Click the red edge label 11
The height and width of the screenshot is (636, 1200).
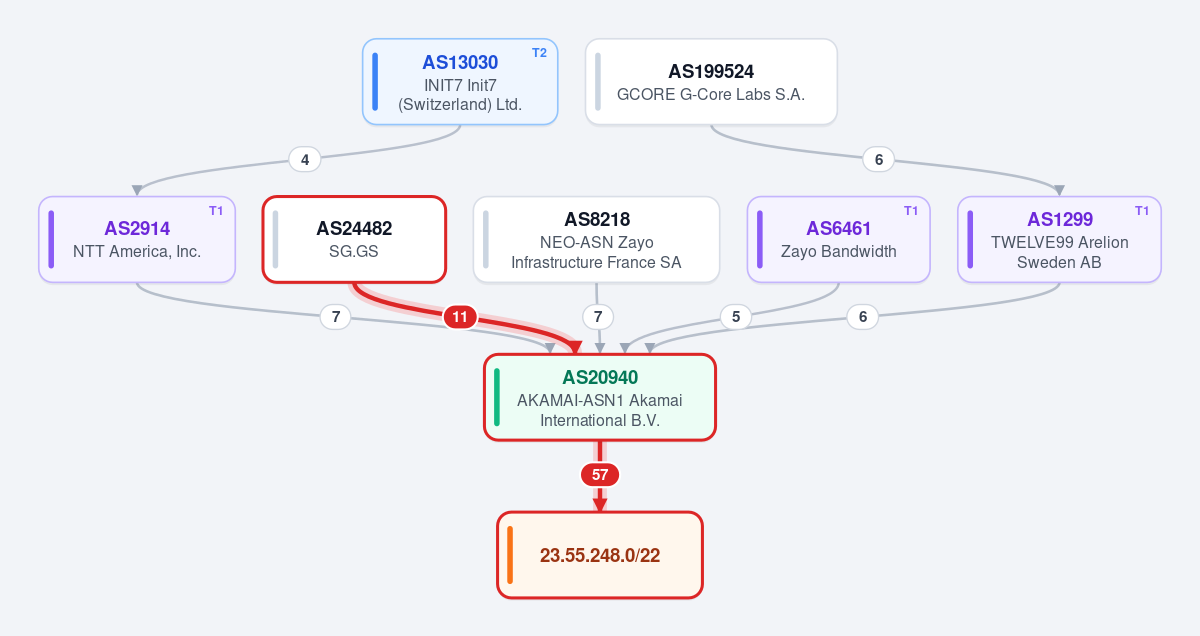tap(460, 317)
